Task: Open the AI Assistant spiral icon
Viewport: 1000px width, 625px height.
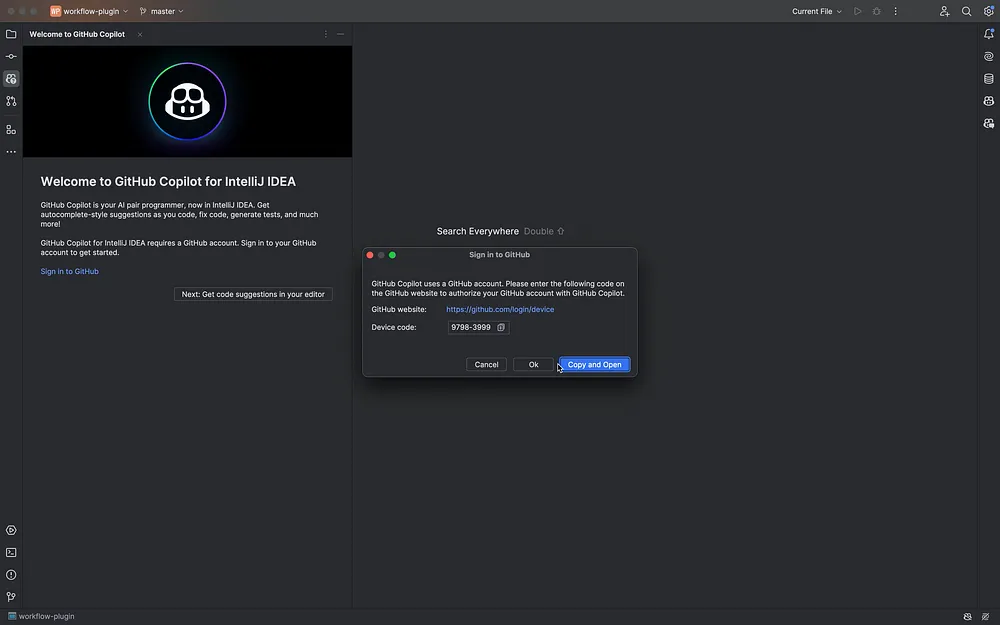Action: pyautogui.click(x=989, y=56)
